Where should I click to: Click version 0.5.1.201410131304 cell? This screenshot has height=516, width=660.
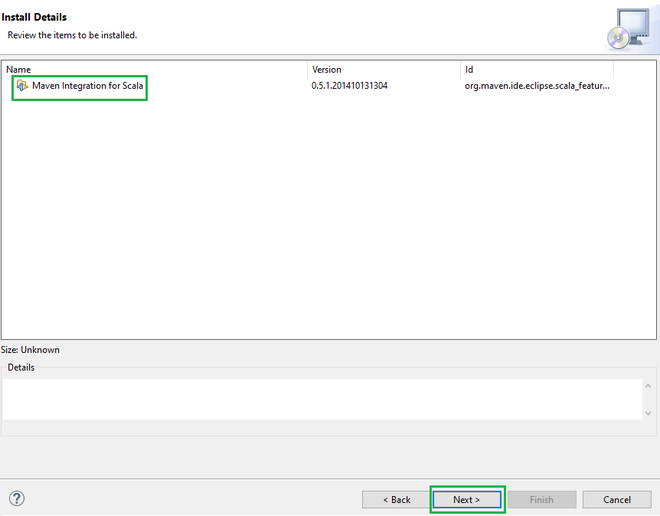click(x=349, y=86)
